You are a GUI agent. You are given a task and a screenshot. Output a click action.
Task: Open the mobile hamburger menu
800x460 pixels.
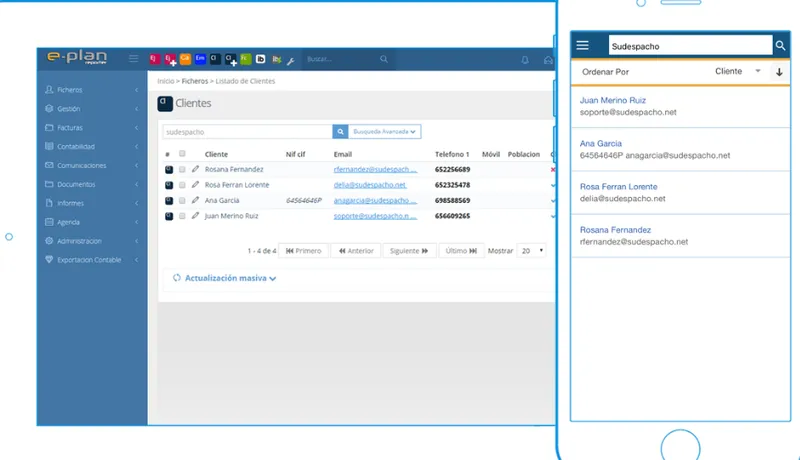(x=582, y=45)
